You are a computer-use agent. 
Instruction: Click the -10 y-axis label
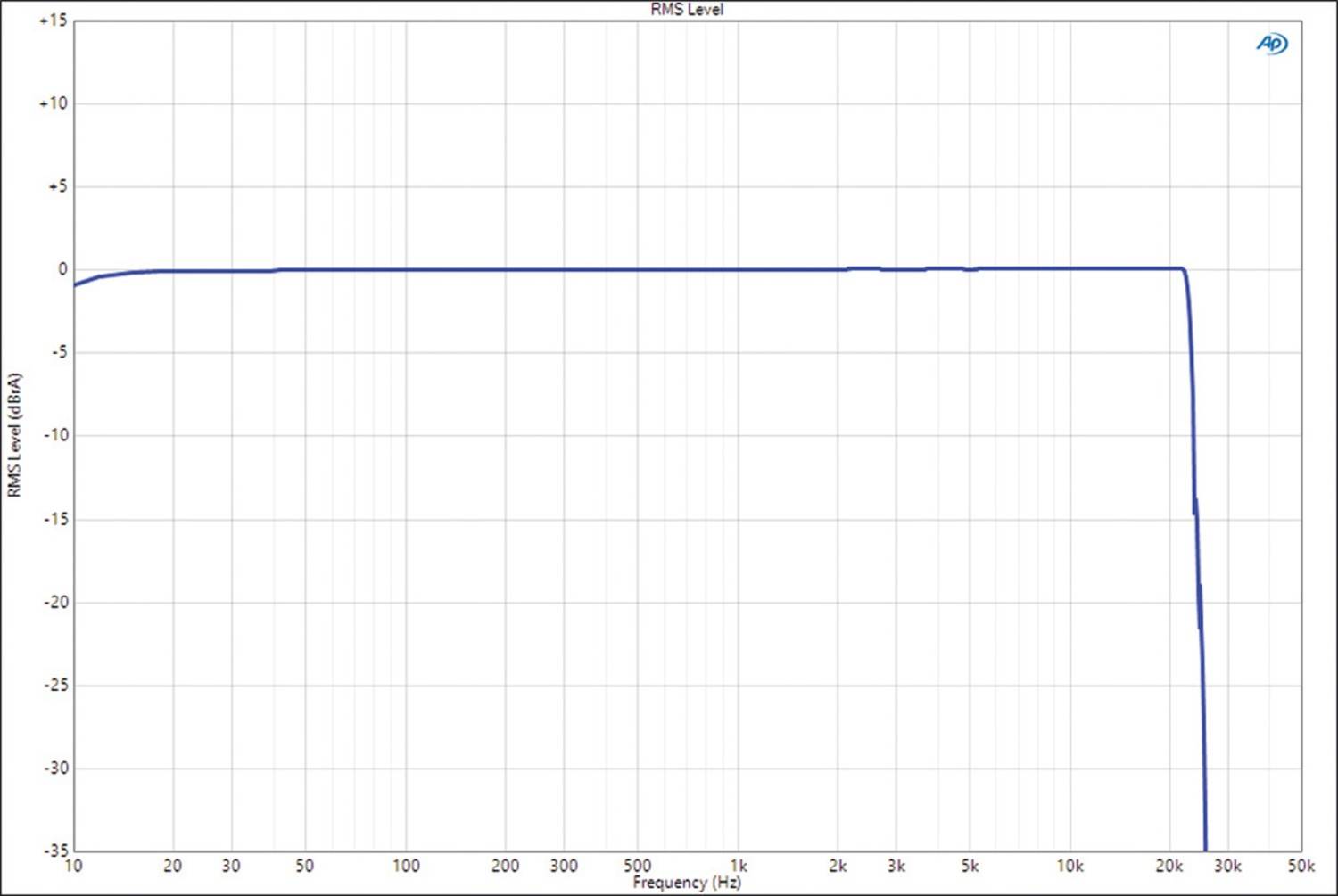[x=55, y=435]
